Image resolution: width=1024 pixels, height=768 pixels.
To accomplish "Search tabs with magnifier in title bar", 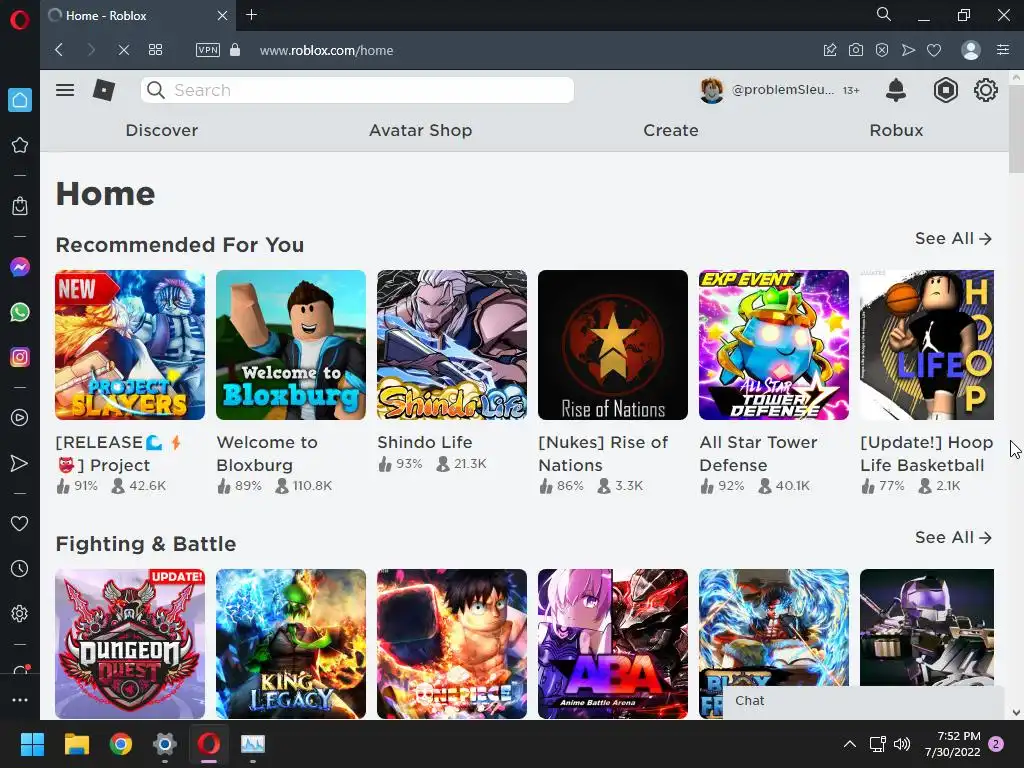I will pyautogui.click(x=884, y=14).
